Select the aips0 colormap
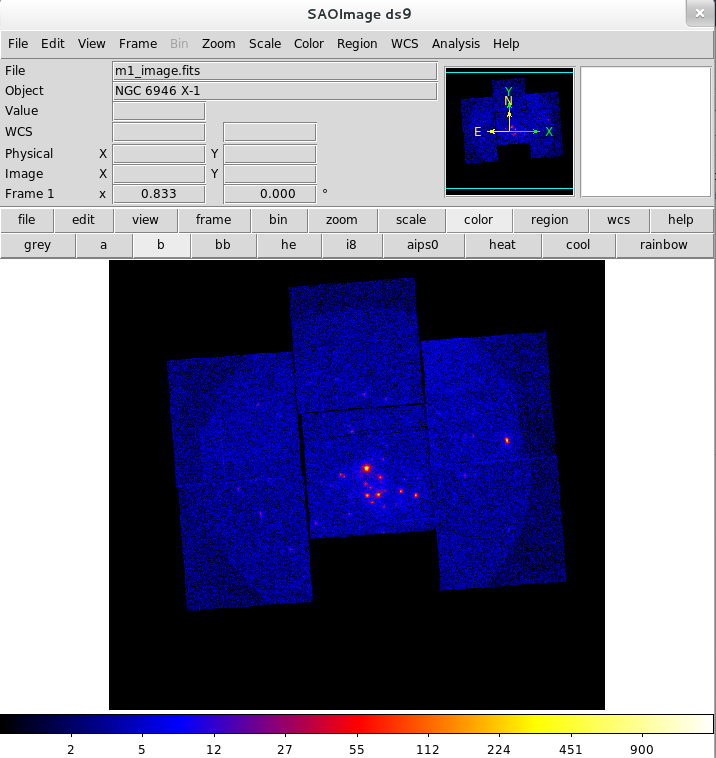Viewport: 716px width, 758px height. pos(423,245)
